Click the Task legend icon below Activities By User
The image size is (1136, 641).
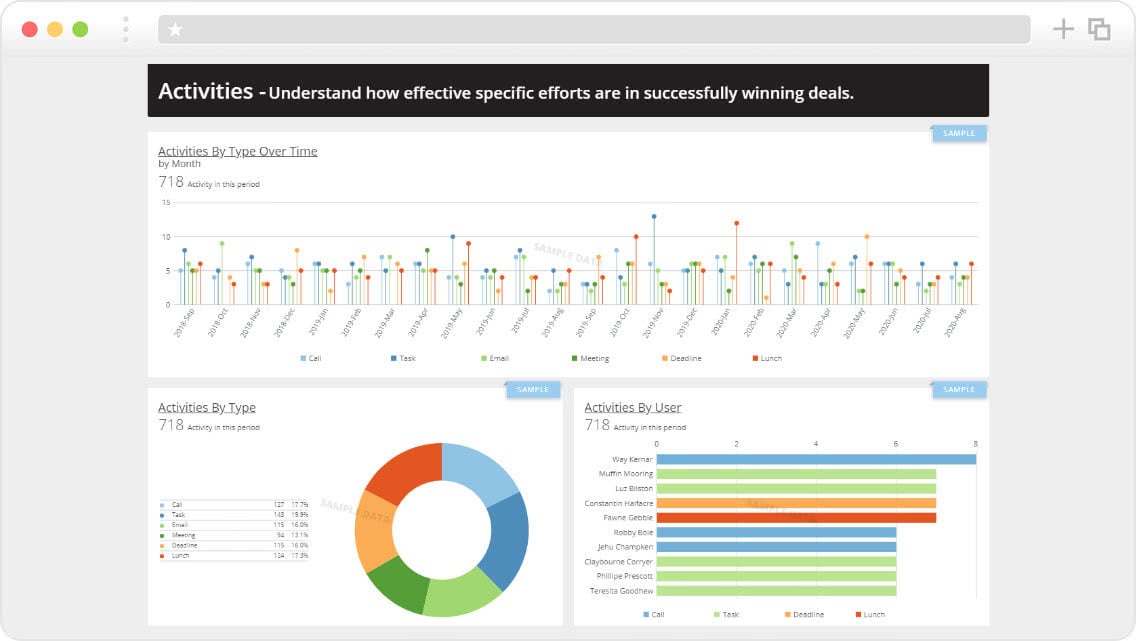(717, 614)
